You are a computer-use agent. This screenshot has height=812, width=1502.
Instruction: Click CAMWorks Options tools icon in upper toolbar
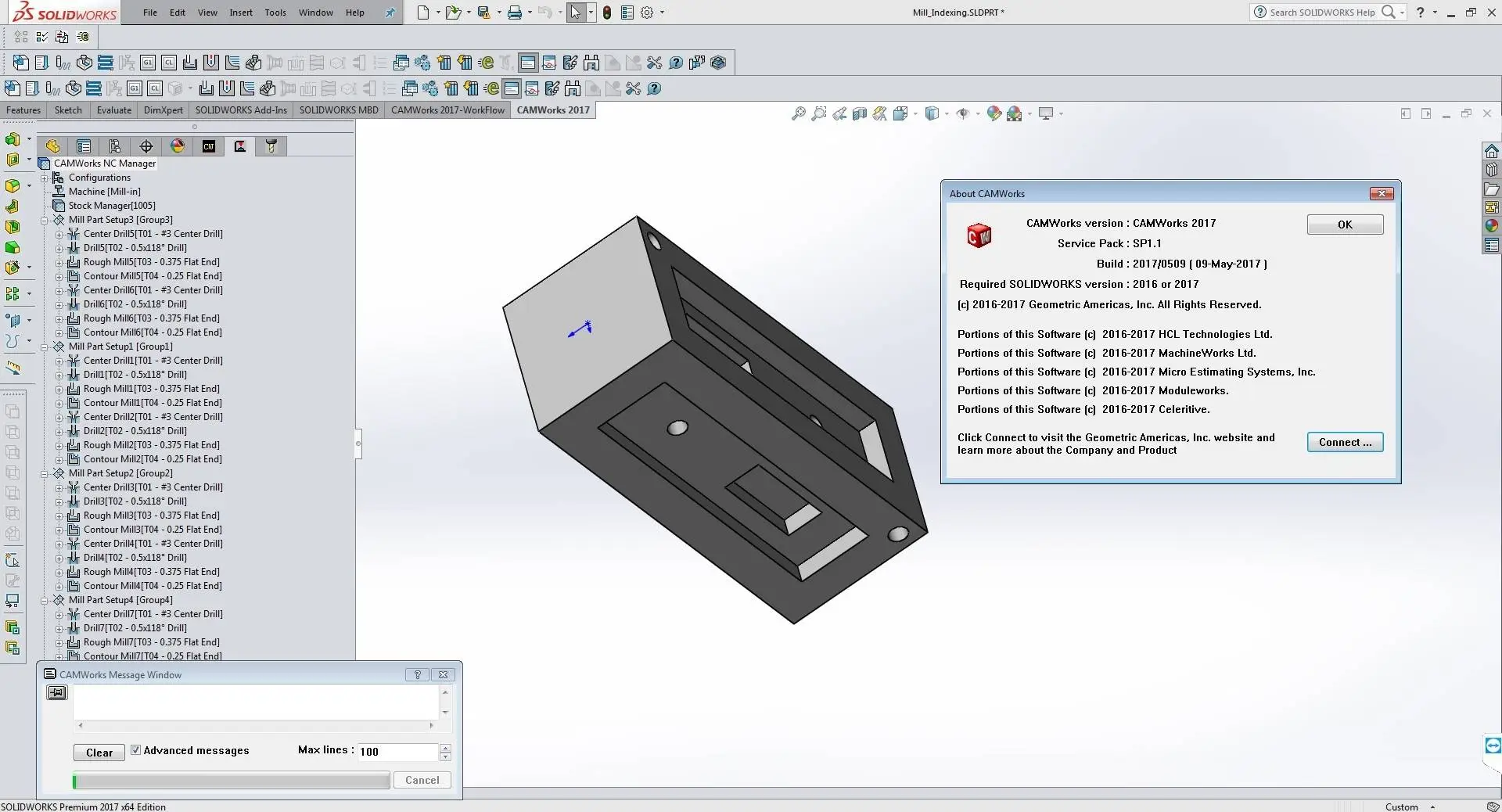pyautogui.click(x=655, y=63)
